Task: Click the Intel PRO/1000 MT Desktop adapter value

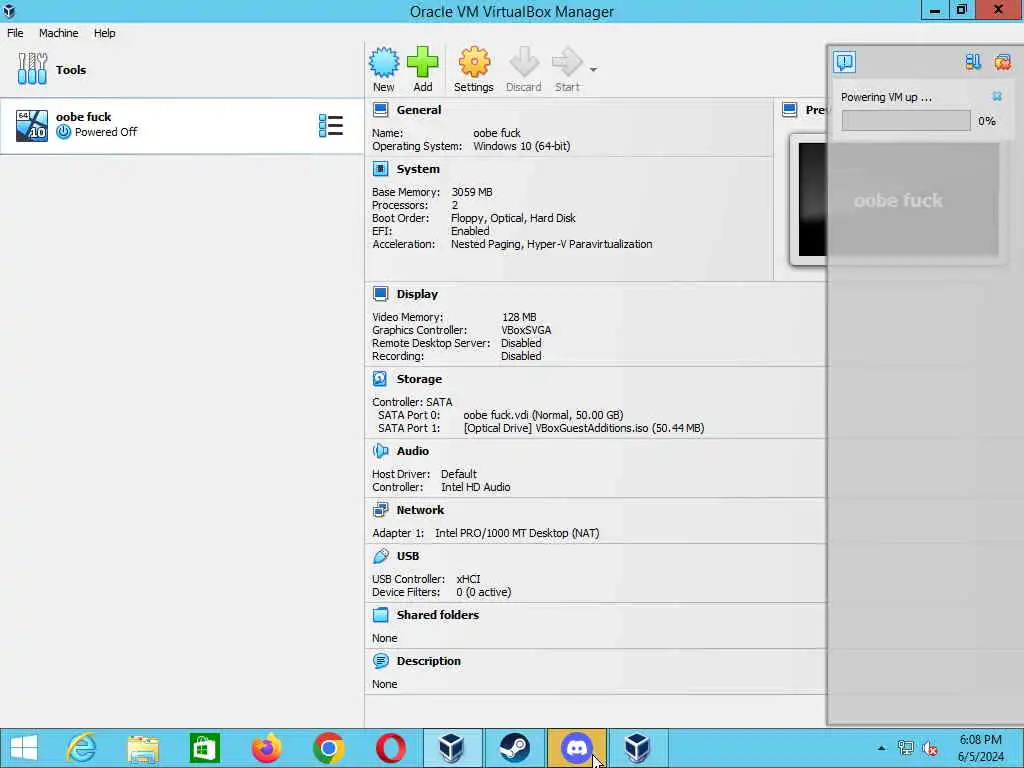Action: (x=517, y=534)
